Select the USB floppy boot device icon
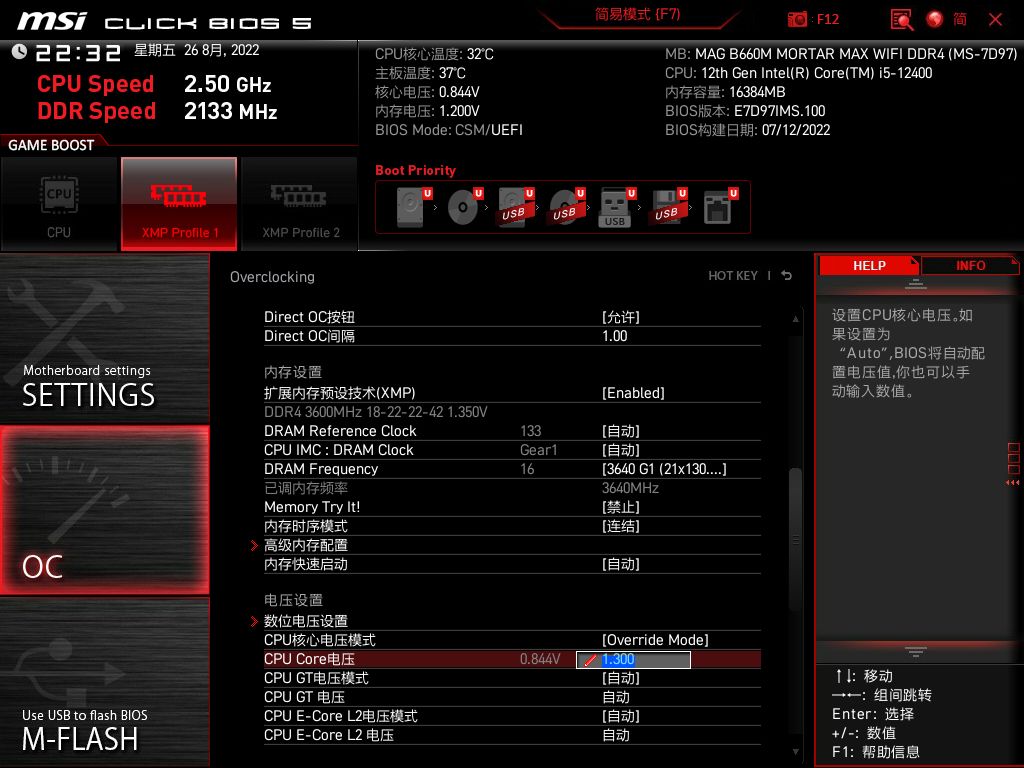The image size is (1024, 768). point(667,207)
